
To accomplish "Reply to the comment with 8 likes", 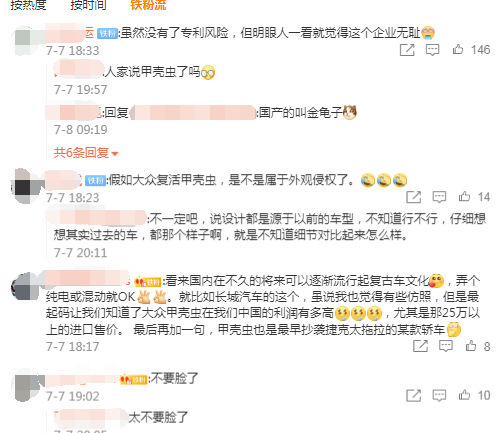I will pyautogui.click(x=445, y=346).
